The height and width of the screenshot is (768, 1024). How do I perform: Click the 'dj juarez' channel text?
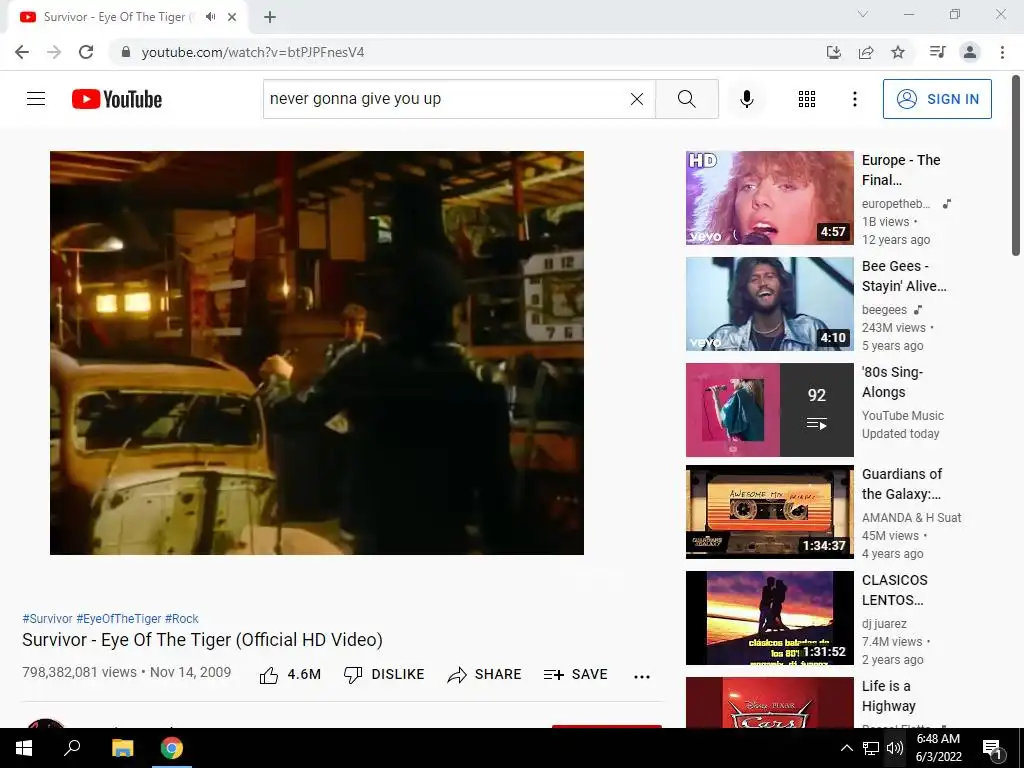(x=884, y=624)
